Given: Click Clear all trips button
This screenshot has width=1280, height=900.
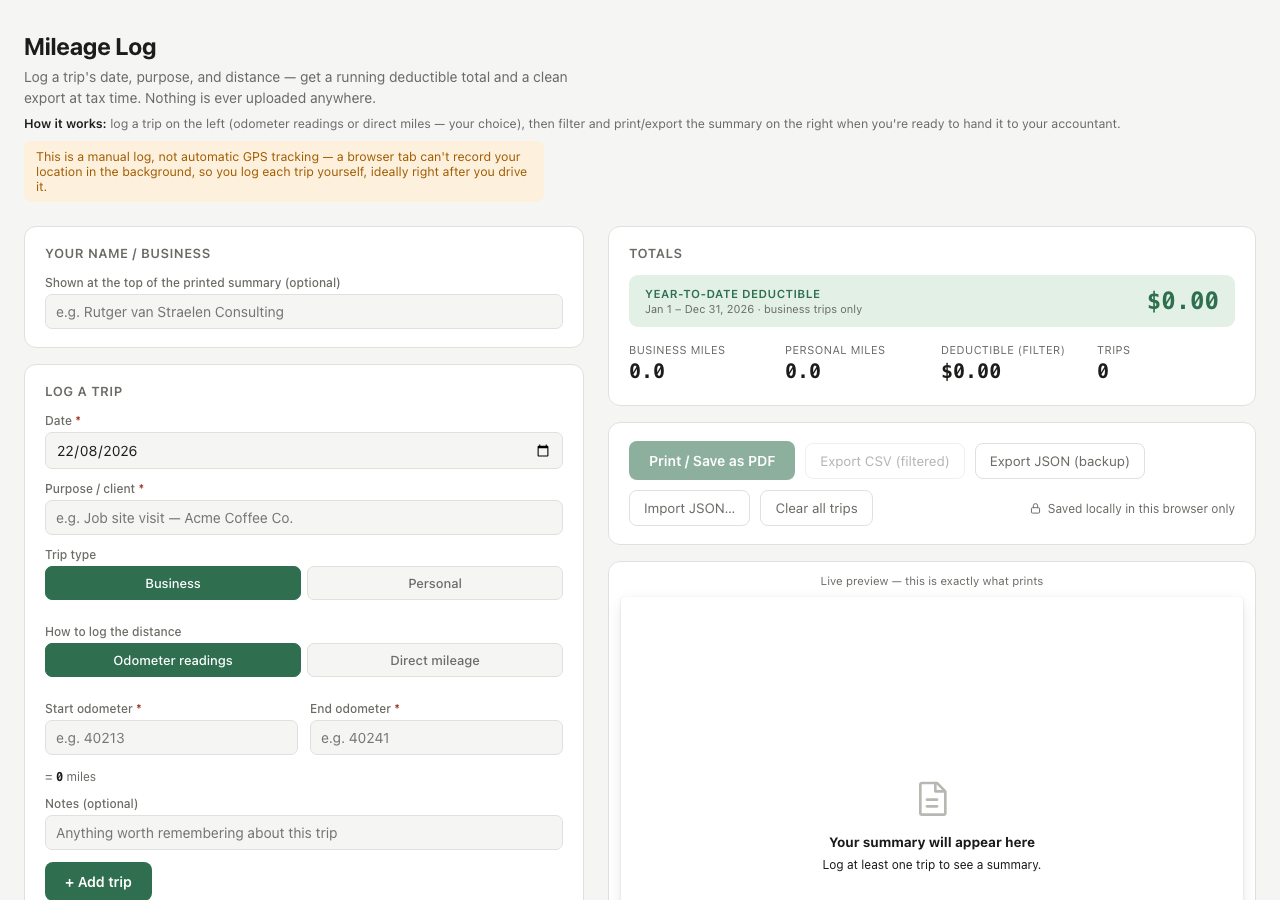Looking at the screenshot, I should 816,508.
